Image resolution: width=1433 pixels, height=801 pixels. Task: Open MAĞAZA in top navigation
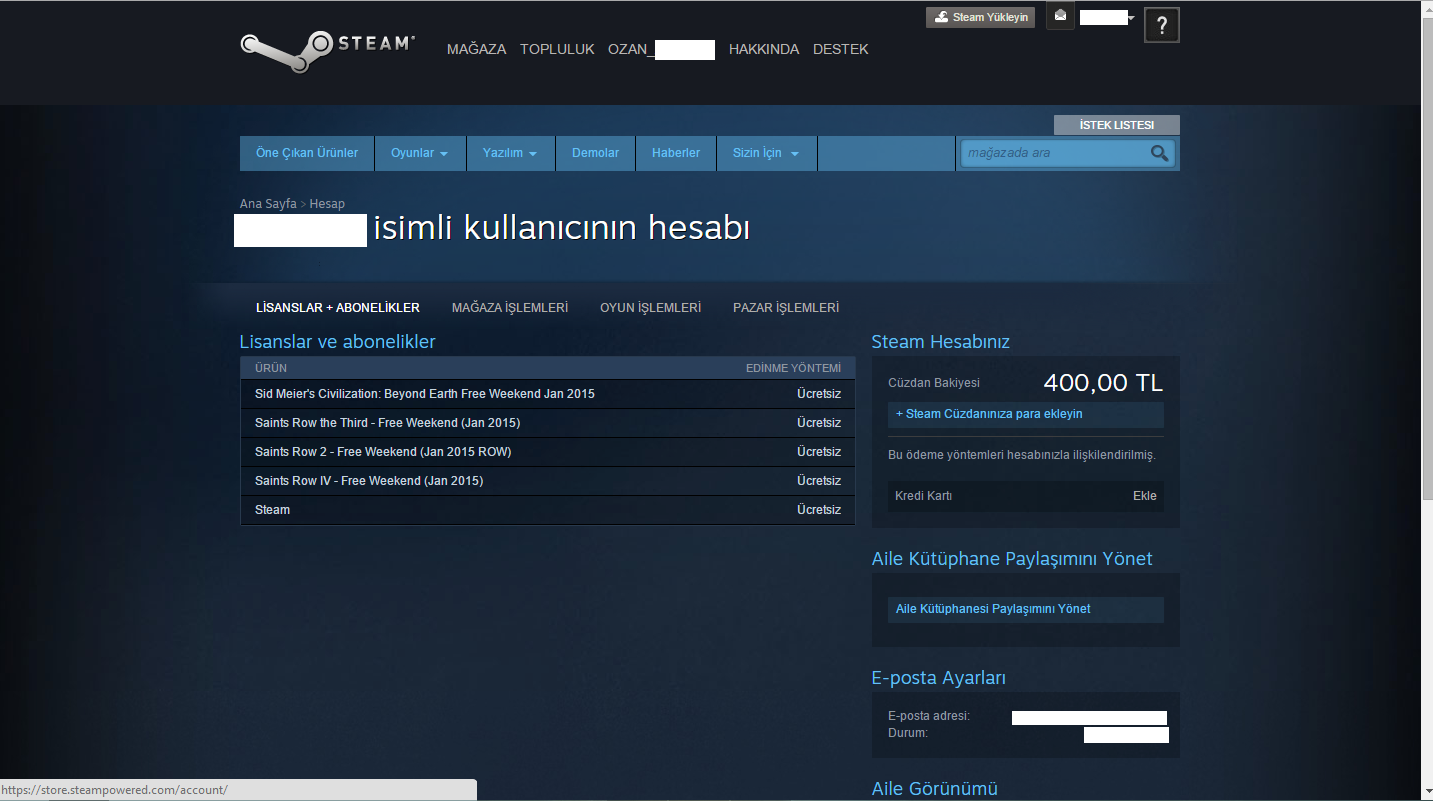click(476, 49)
